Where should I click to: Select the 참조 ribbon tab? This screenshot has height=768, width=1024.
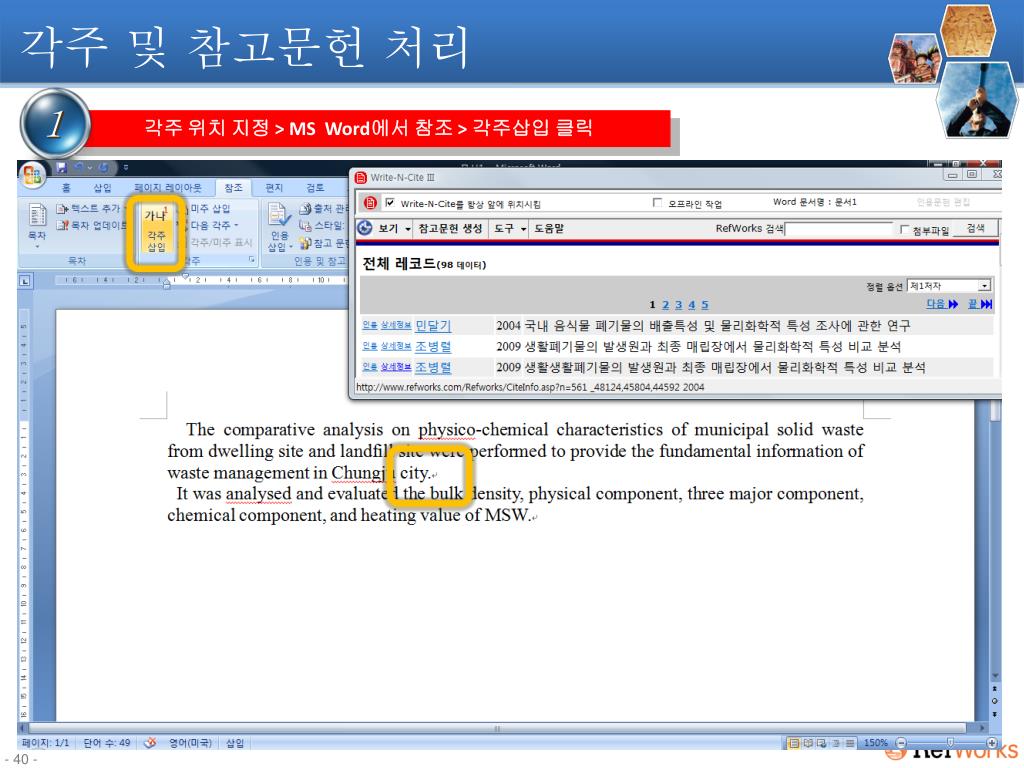pyautogui.click(x=233, y=188)
